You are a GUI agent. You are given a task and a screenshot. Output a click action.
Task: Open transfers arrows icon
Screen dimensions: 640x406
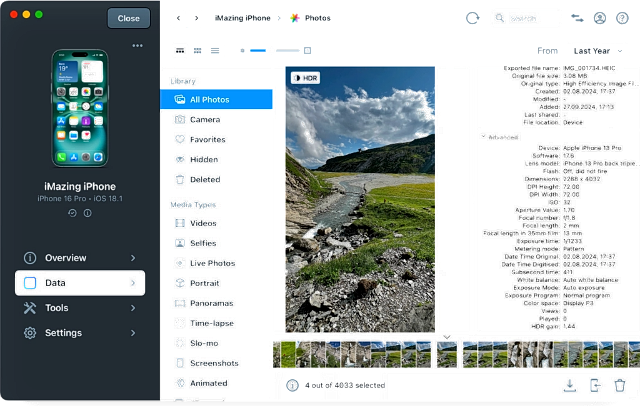(x=577, y=18)
